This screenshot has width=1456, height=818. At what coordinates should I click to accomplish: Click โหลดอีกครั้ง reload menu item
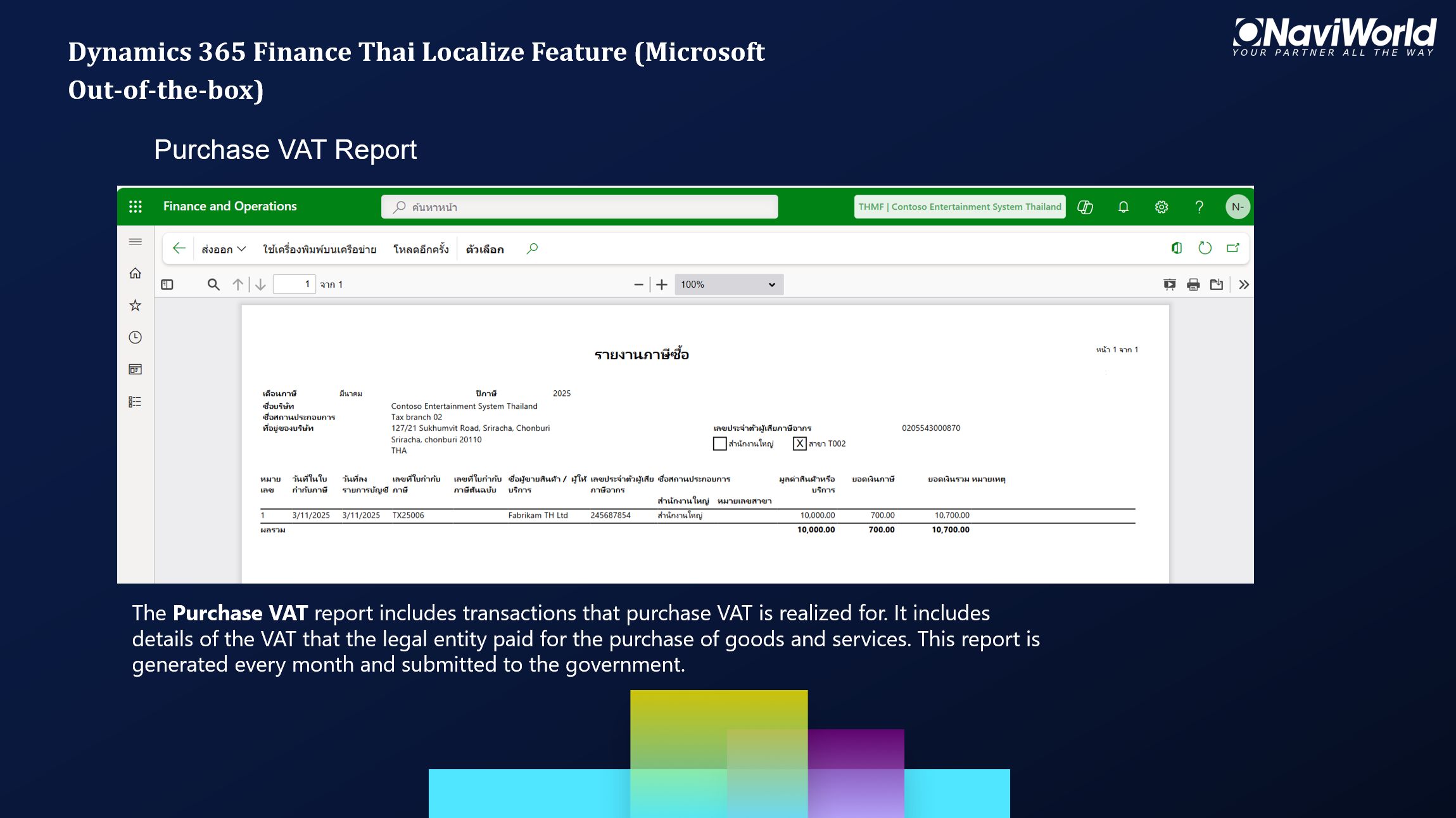coord(421,250)
